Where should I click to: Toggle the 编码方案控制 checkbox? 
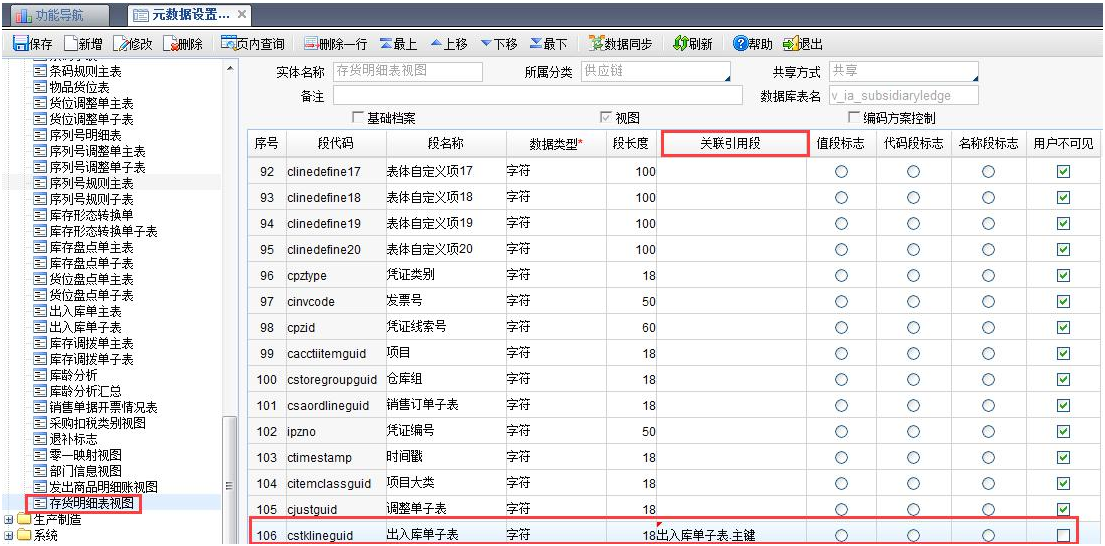pos(853,118)
